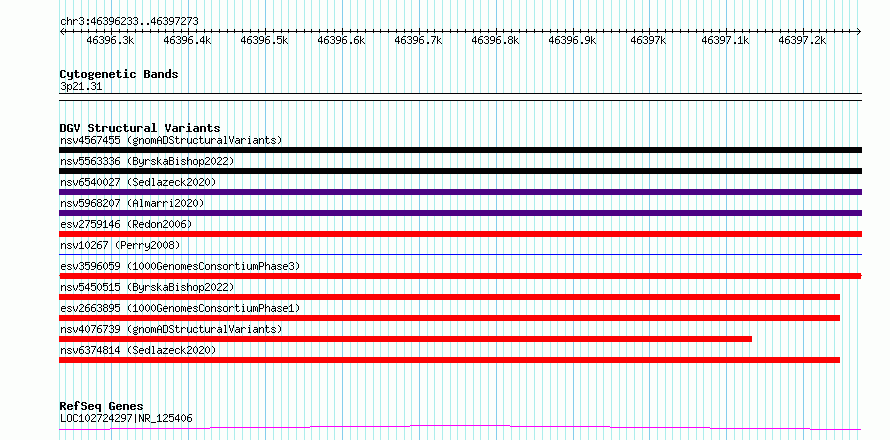890x440 pixels.
Task: Open nsv5968207 (Almarri2020) label
Action: (x=132, y=203)
